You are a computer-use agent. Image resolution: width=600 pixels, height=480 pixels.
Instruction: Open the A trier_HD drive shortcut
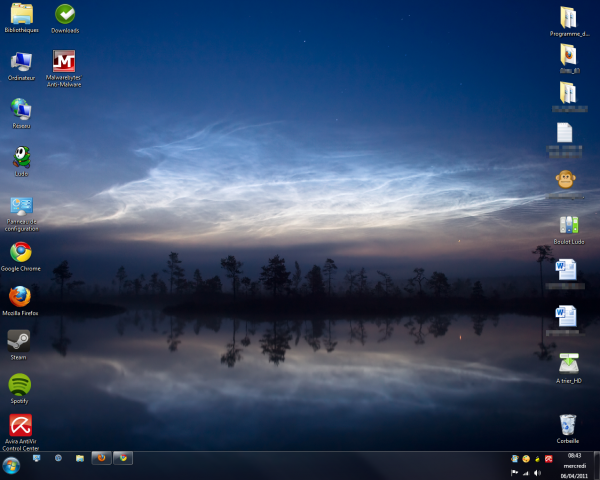(567, 365)
